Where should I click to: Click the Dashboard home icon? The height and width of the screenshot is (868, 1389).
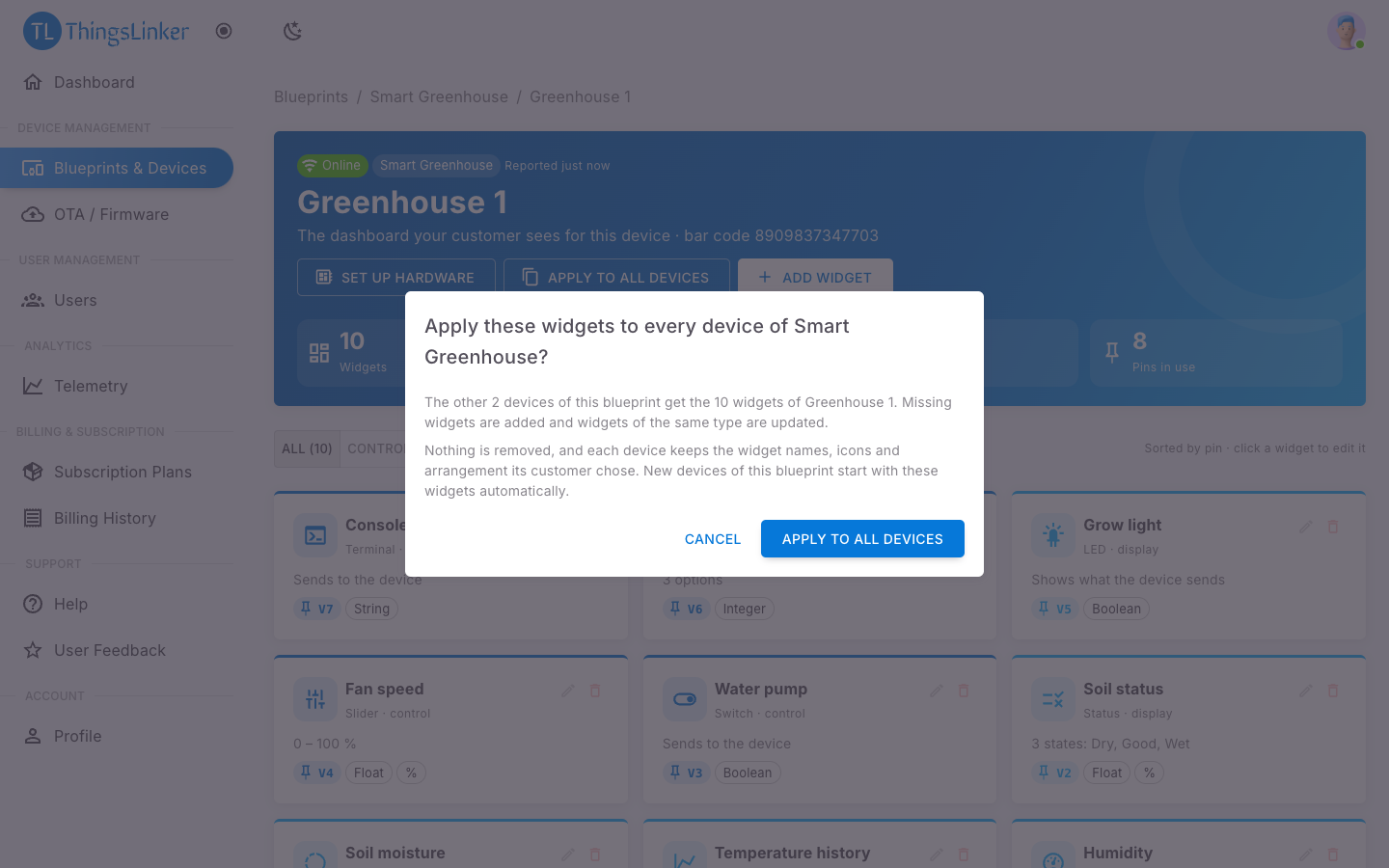pos(33,82)
